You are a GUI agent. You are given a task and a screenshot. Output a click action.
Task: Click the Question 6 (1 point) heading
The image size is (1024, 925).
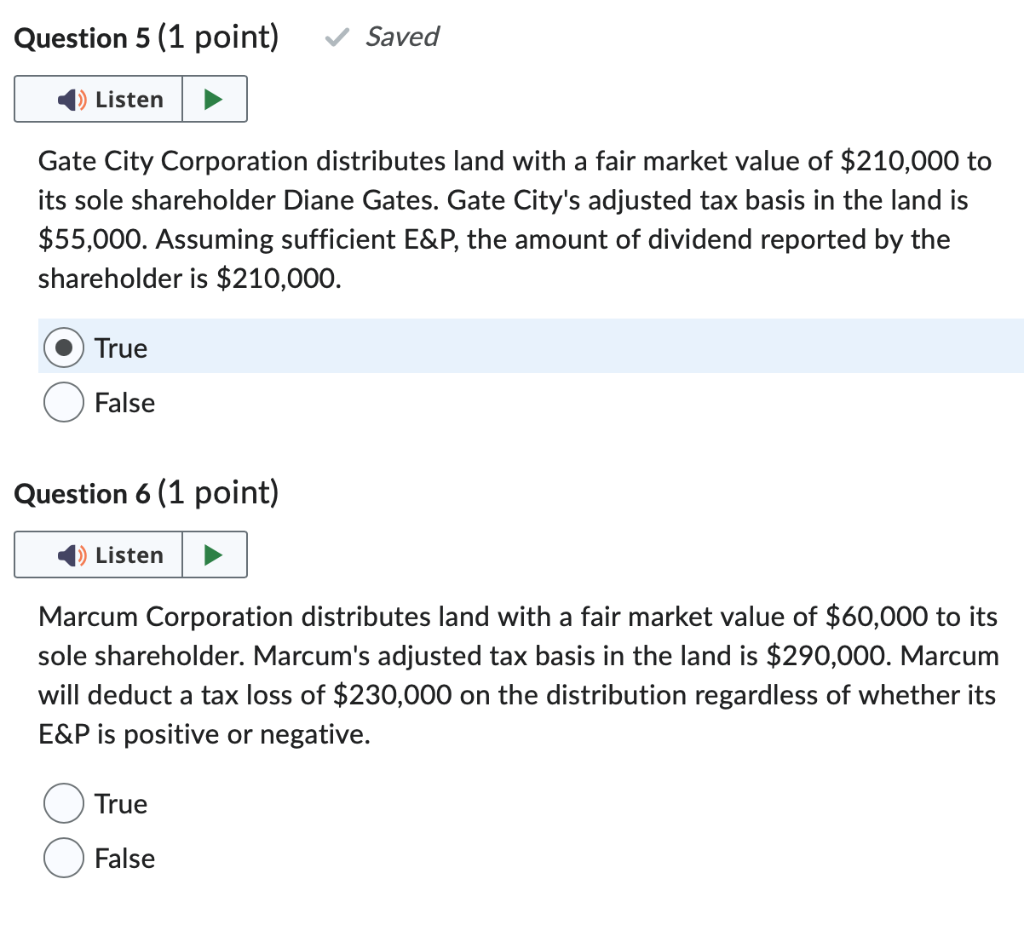[x=146, y=493]
